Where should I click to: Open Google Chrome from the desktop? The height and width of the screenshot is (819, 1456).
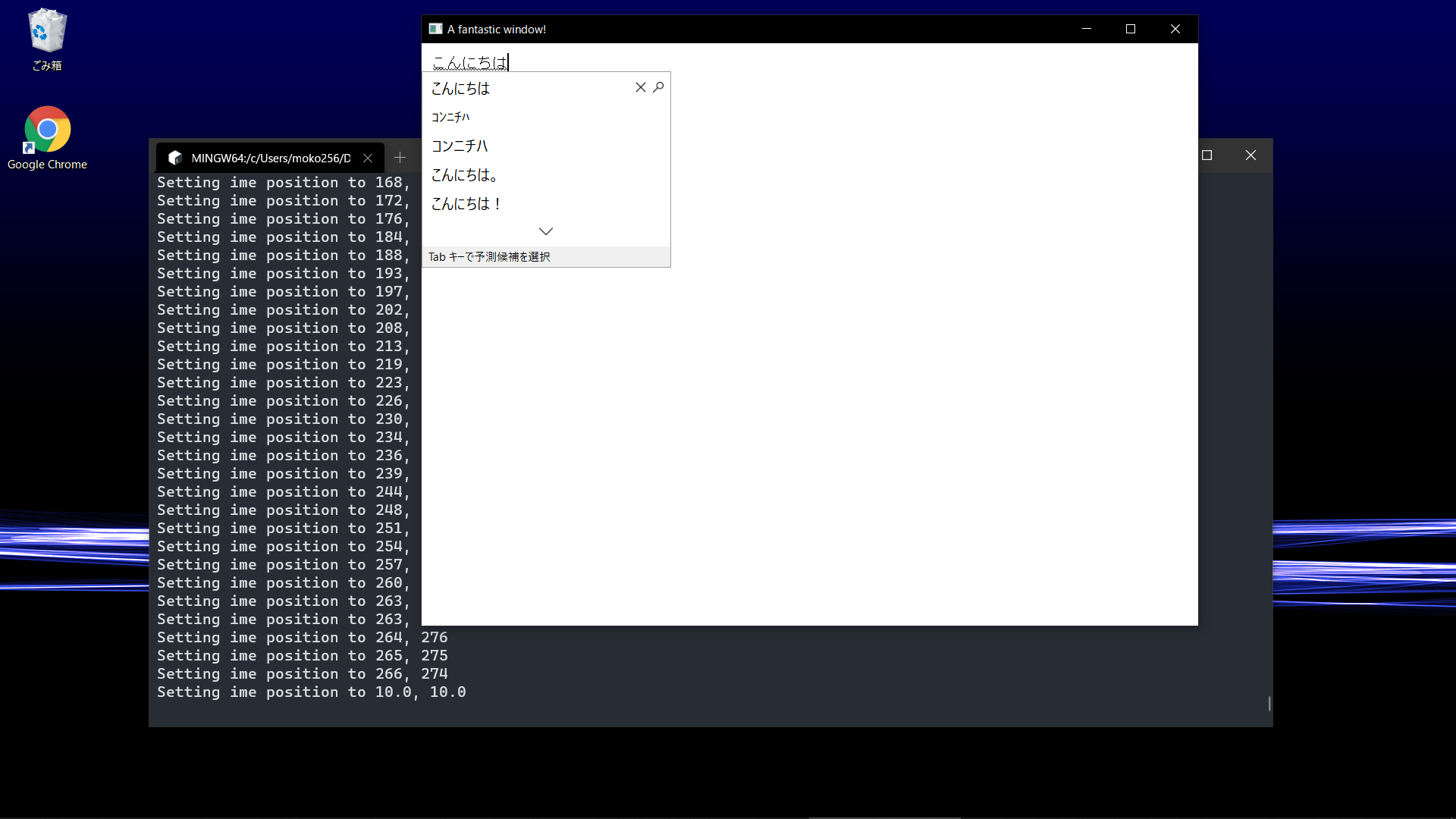47,129
